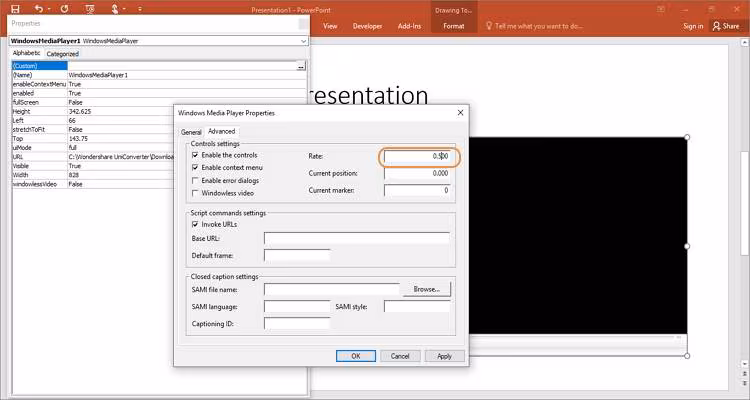
Task: Click the SAMI file name field
Action: pos(332,289)
